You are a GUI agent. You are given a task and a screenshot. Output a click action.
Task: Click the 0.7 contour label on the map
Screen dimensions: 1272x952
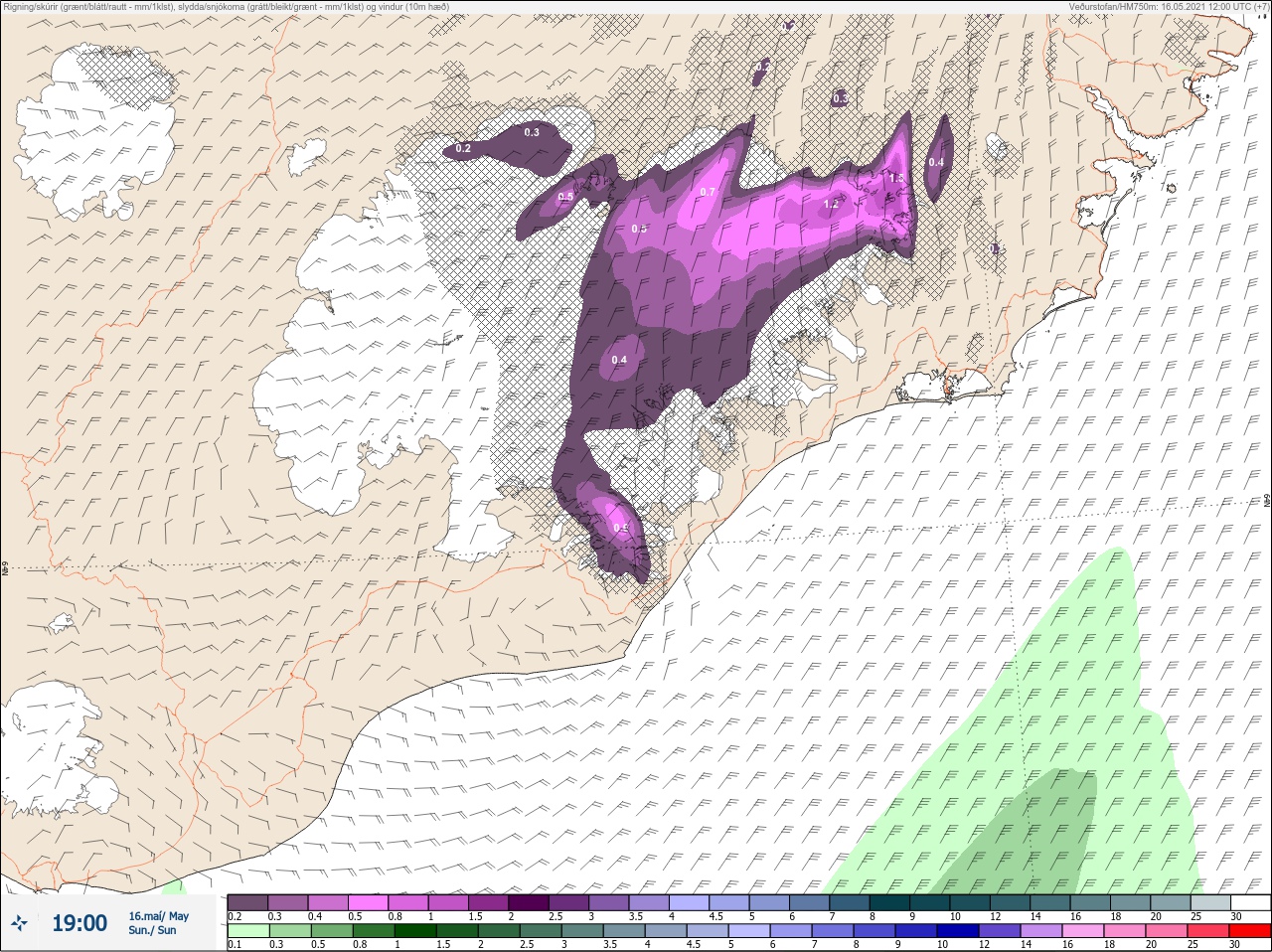point(708,192)
